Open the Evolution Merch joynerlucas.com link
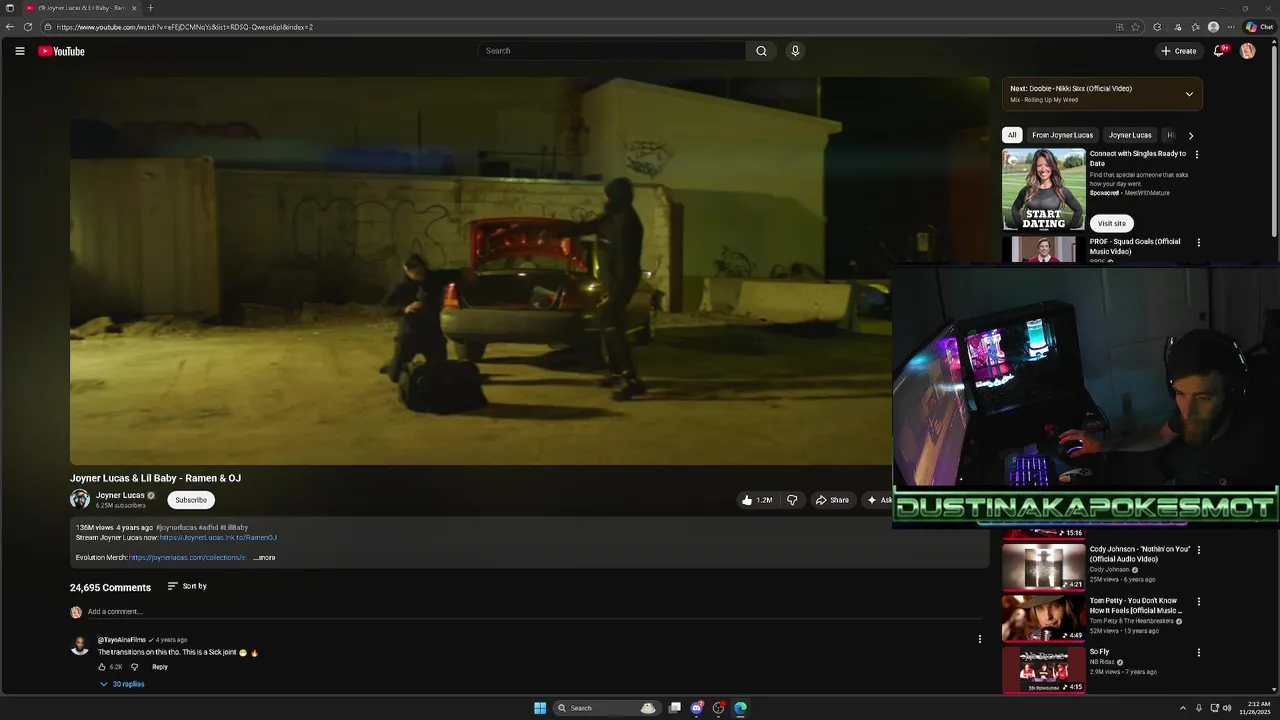This screenshot has height=720, width=1280. [x=187, y=558]
